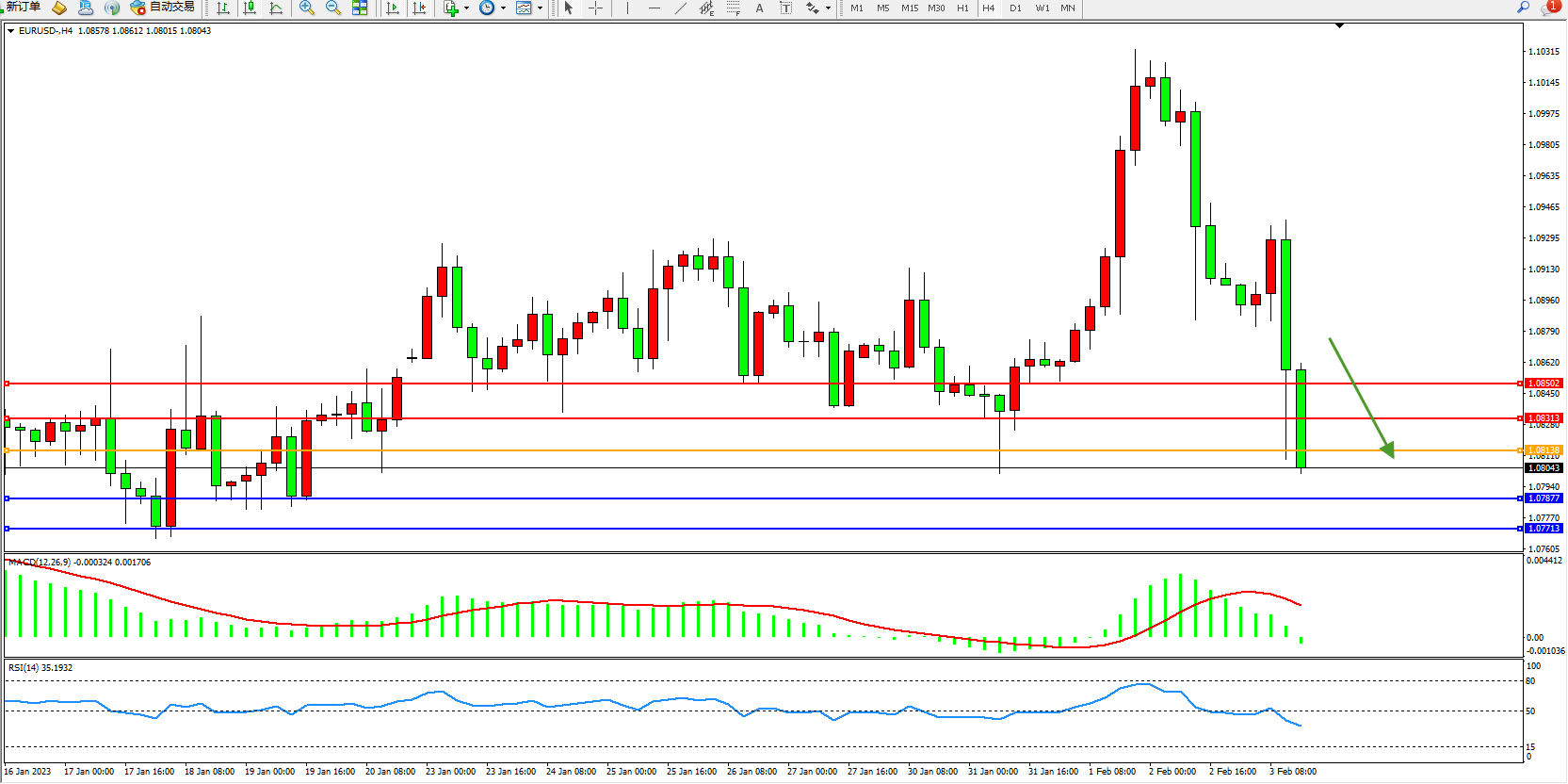Switch chart to candlestick mode
Screen dimensions: 1568x784
click(250, 8)
